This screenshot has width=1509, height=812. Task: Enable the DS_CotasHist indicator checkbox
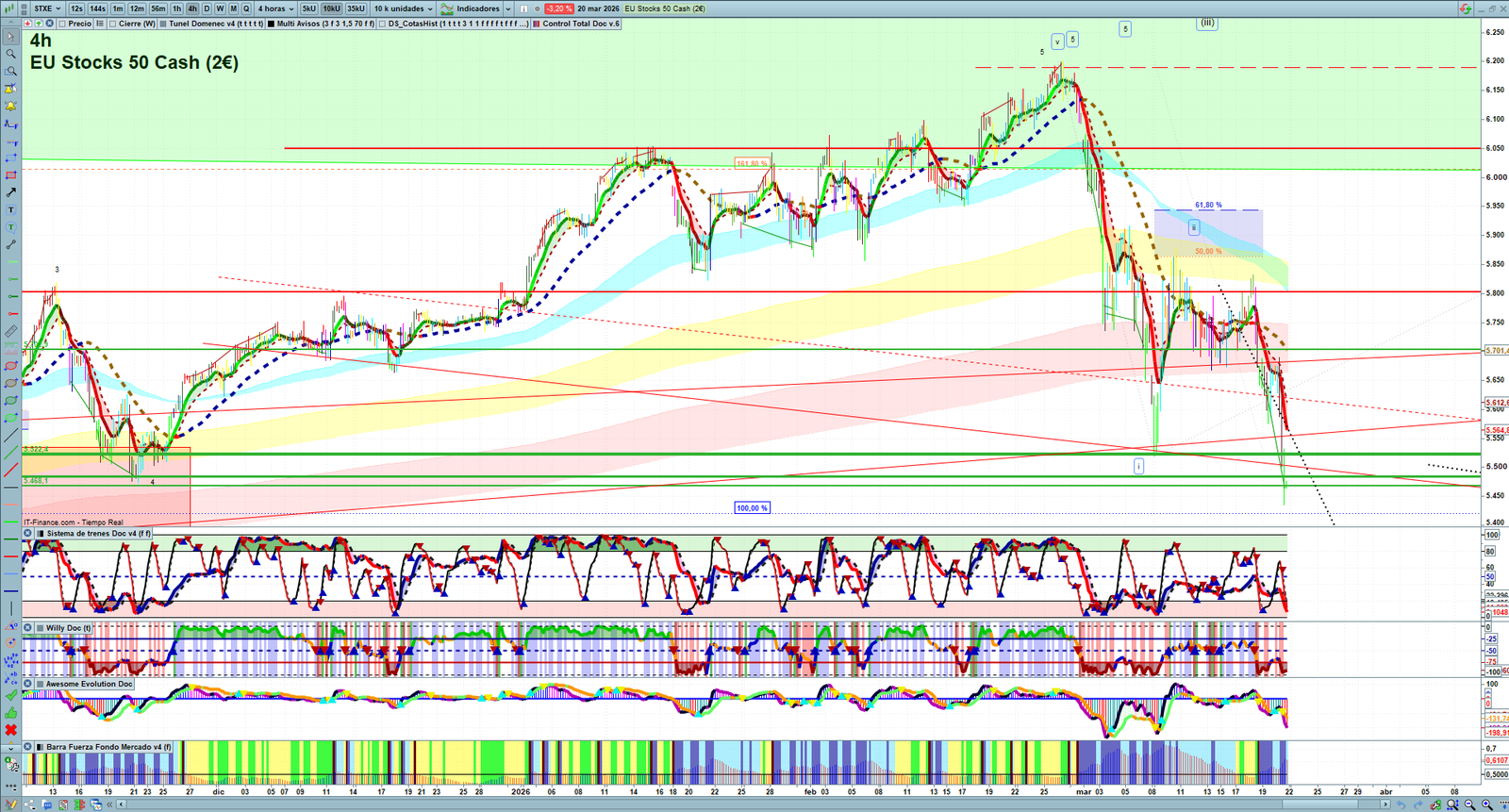[x=383, y=24]
